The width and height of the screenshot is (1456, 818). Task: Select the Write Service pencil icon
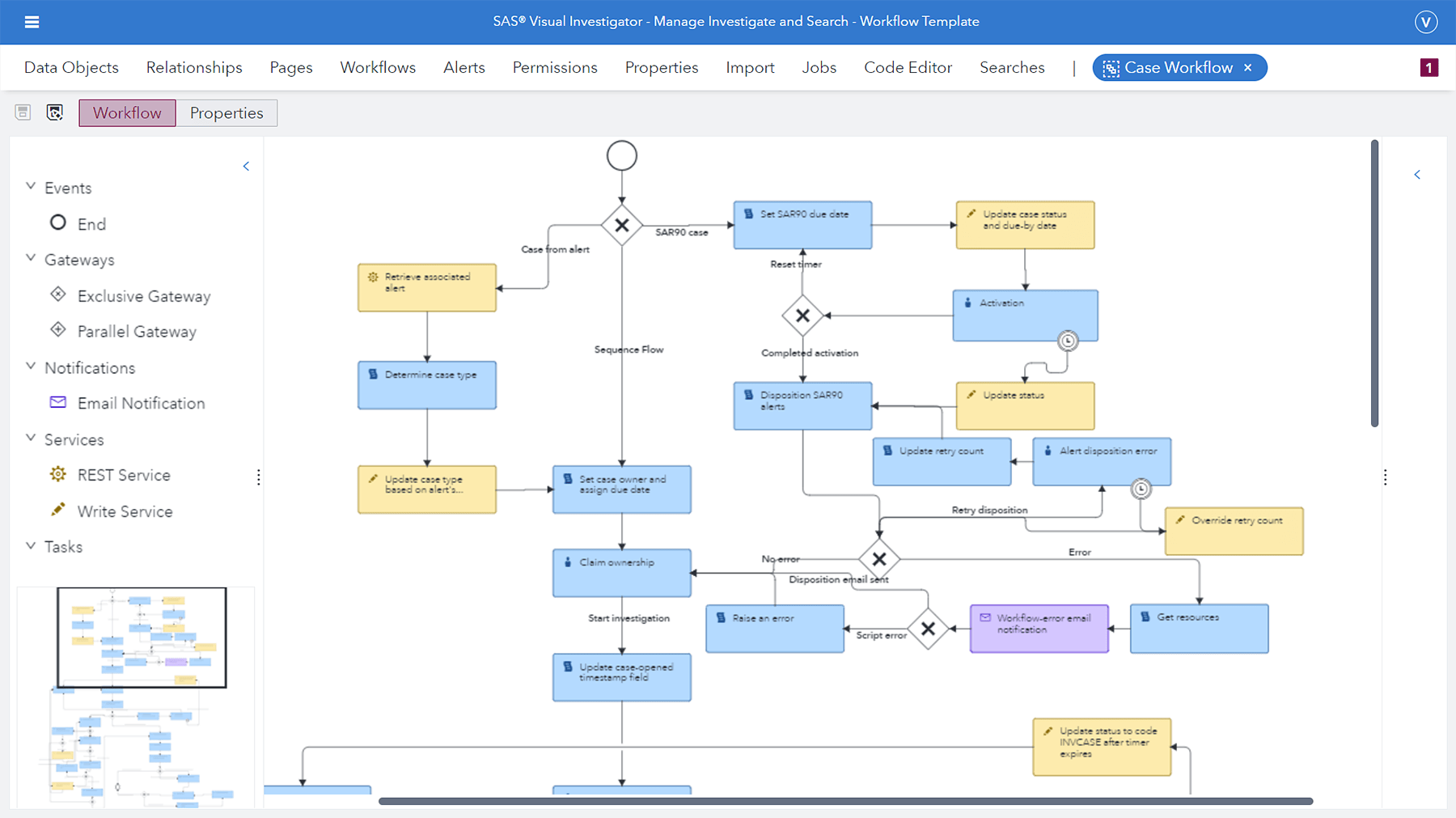(58, 510)
